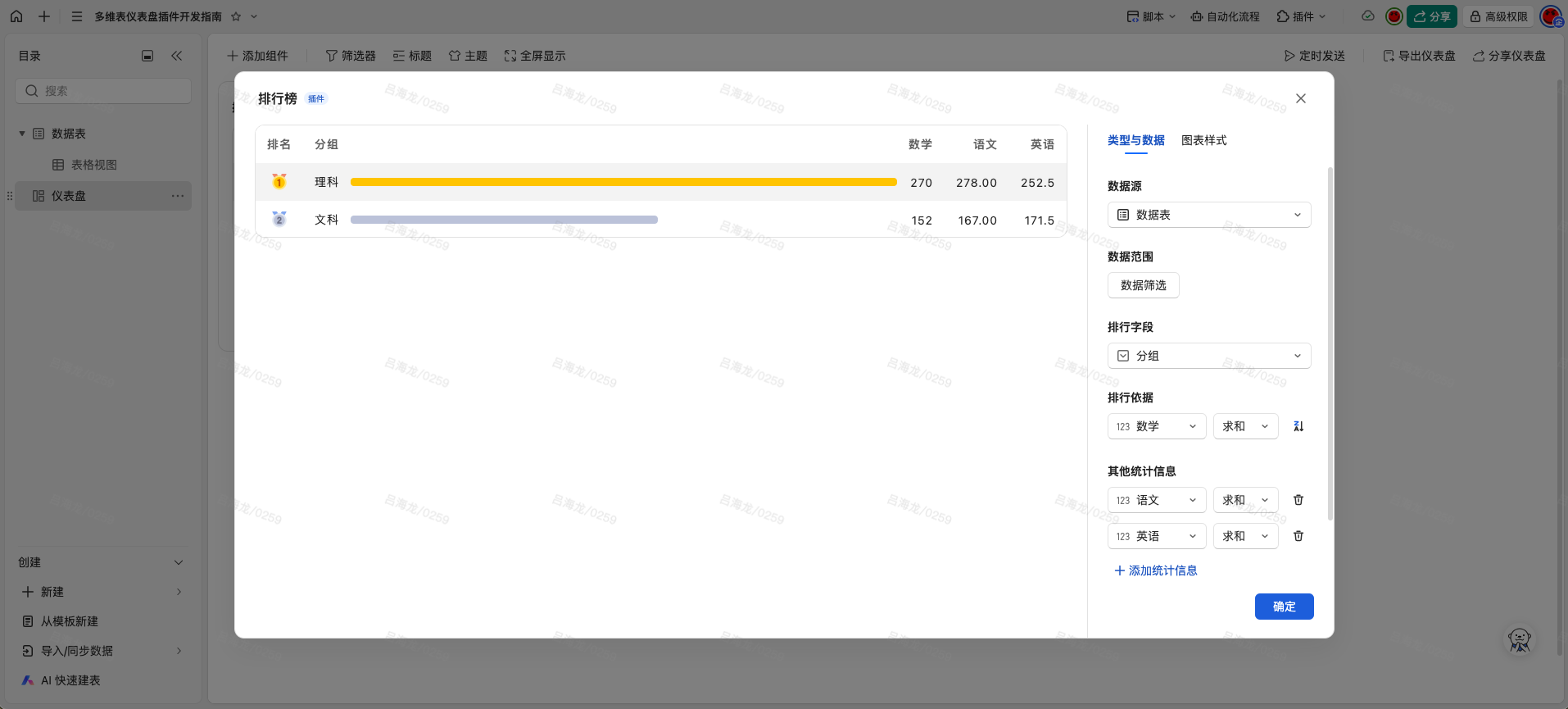Switch to the 图表样式 tab
Viewport: 1568px width, 709px height.
[1203, 140]
